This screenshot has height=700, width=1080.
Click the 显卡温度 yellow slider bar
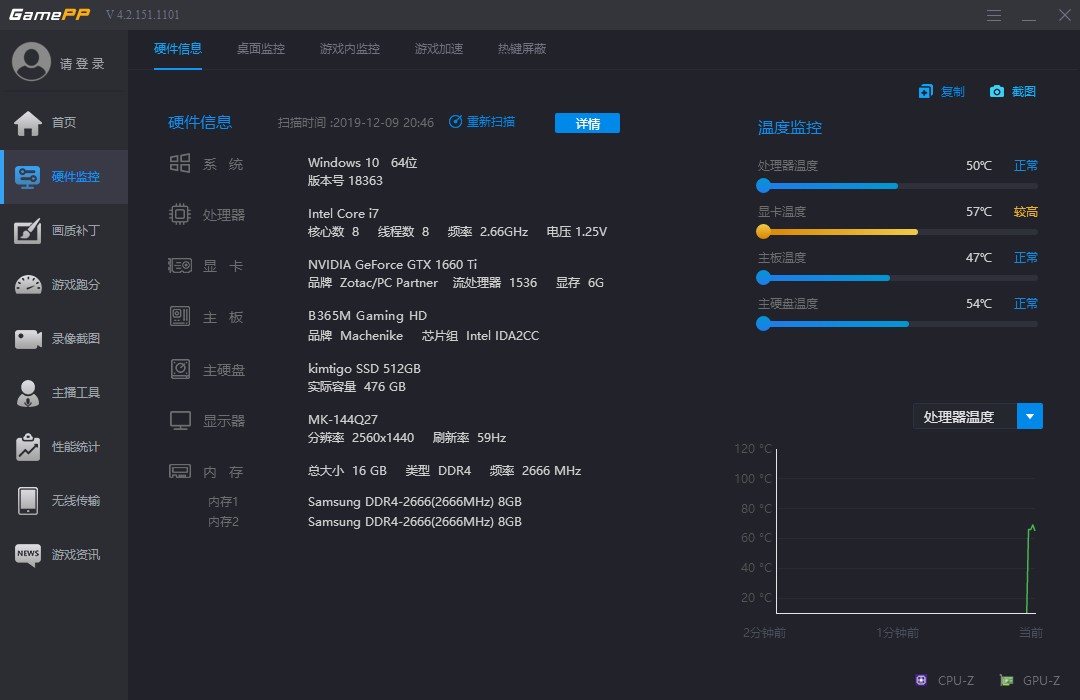[897, 232]
